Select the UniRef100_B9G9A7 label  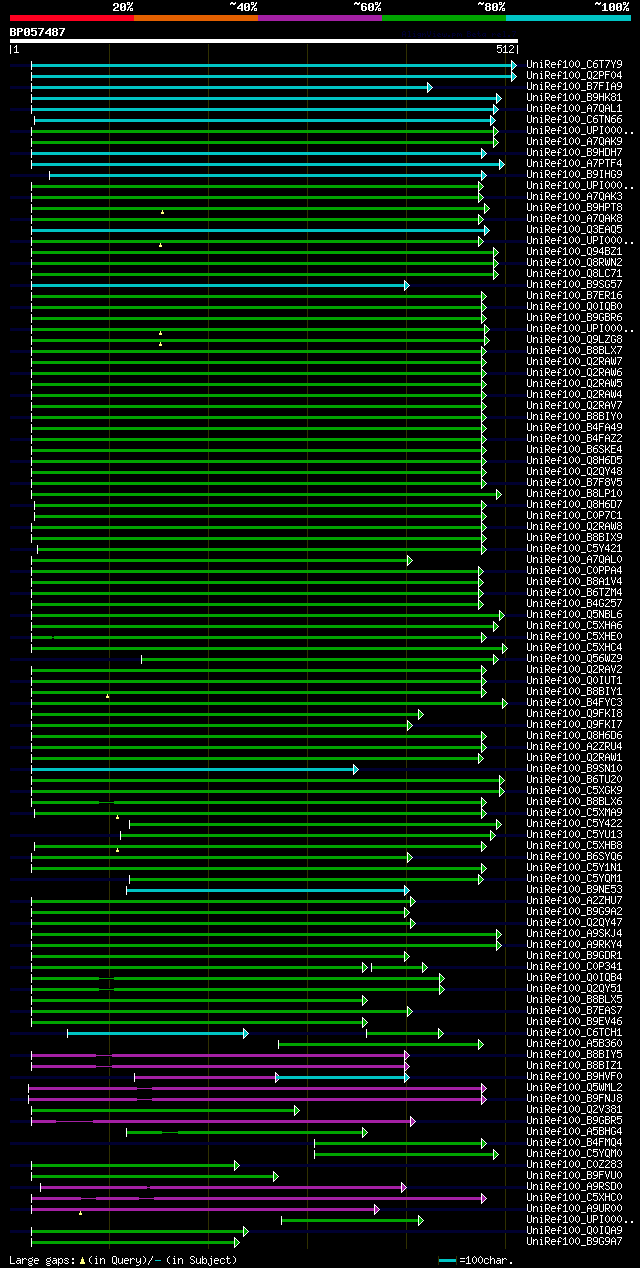pos(576,1241)
